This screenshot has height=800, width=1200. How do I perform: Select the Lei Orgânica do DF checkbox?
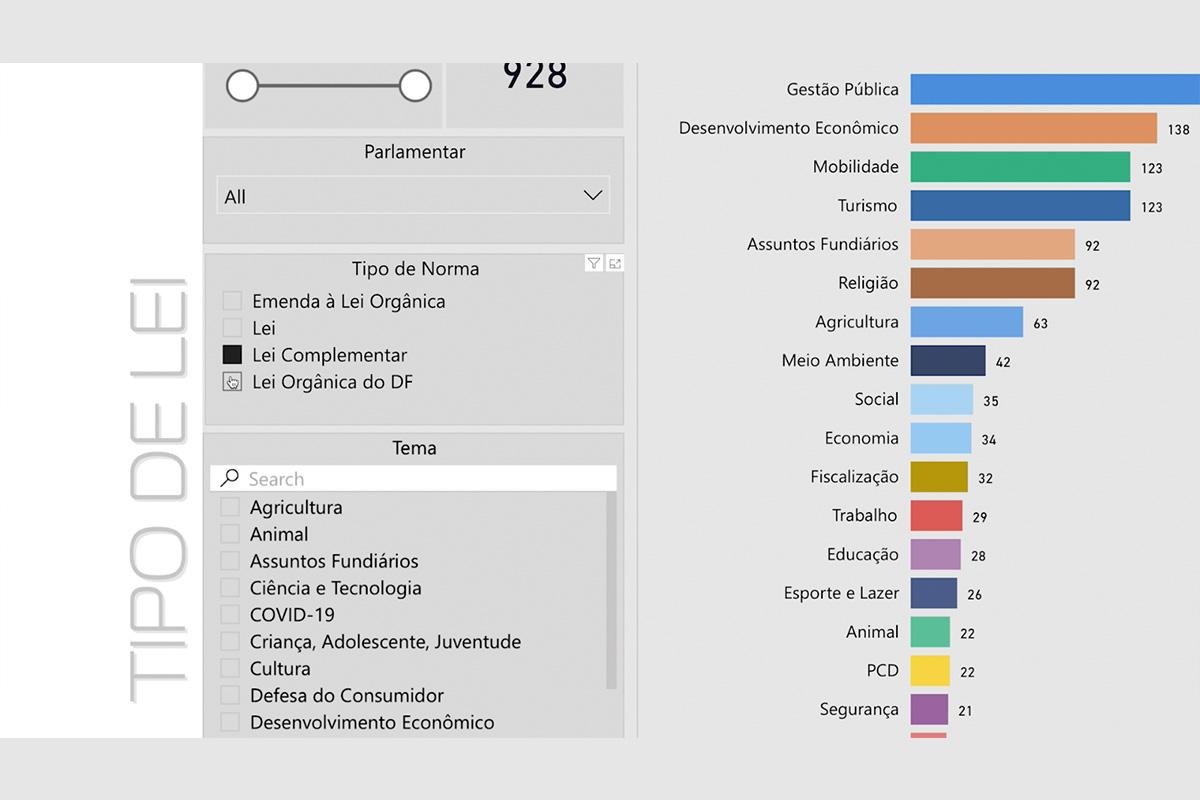tap(232, 382)
